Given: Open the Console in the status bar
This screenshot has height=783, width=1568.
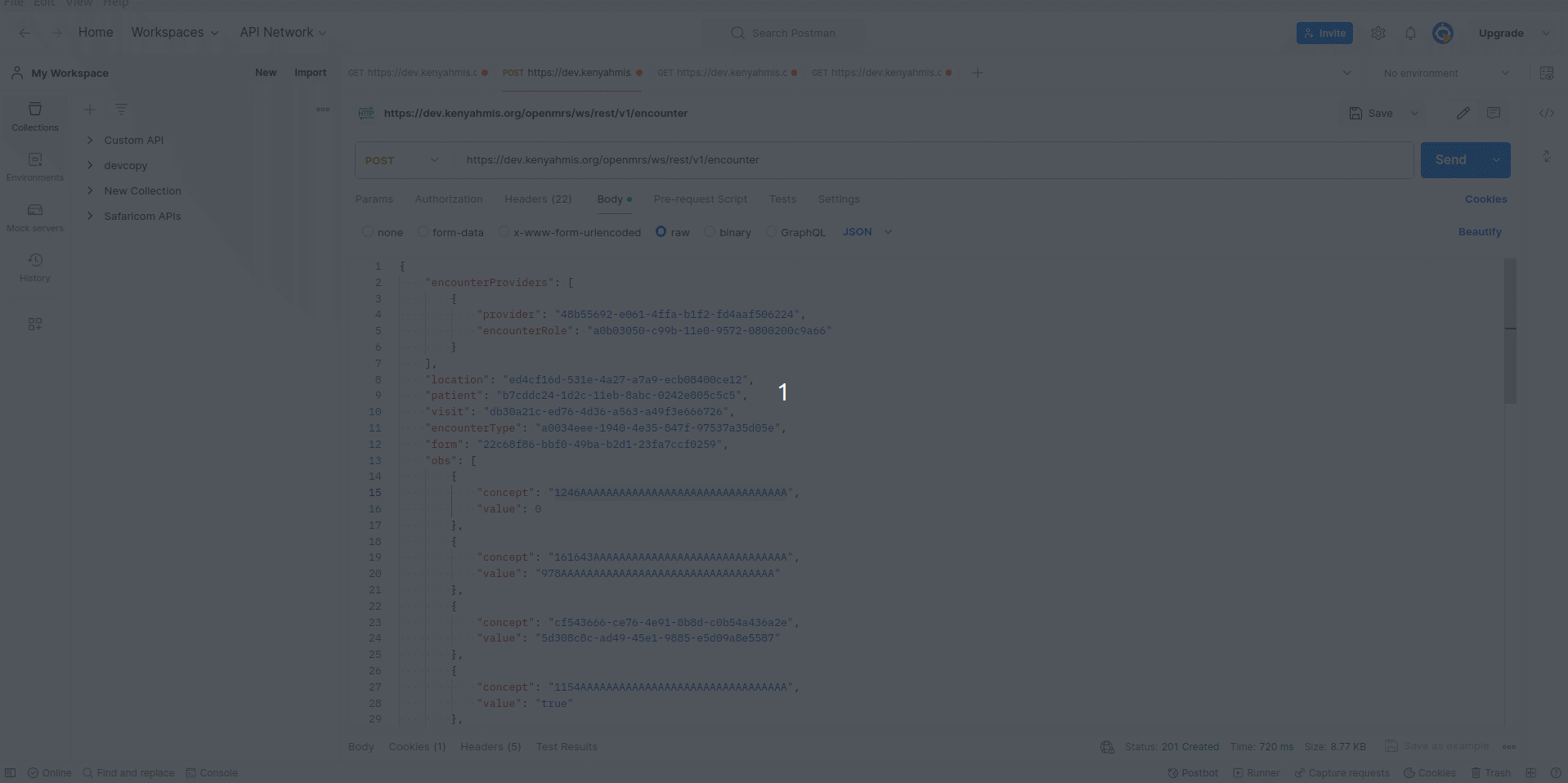Looking at the screenshot, I should [212, 773].
